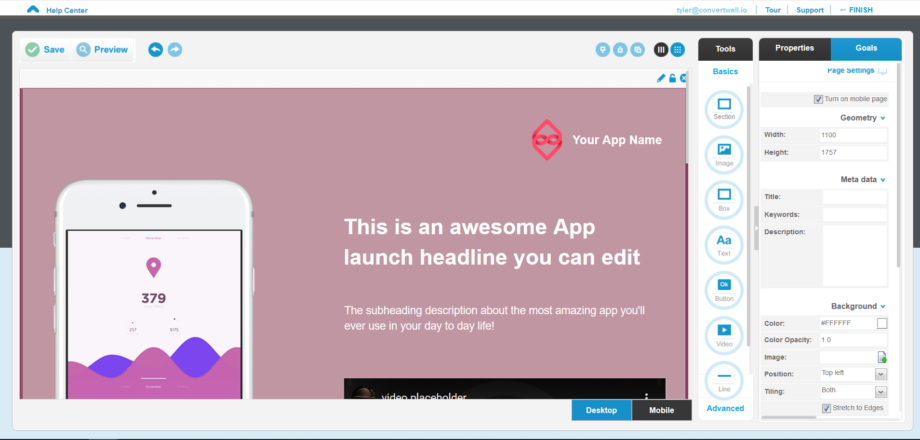Click the video placeholder element

505,389
